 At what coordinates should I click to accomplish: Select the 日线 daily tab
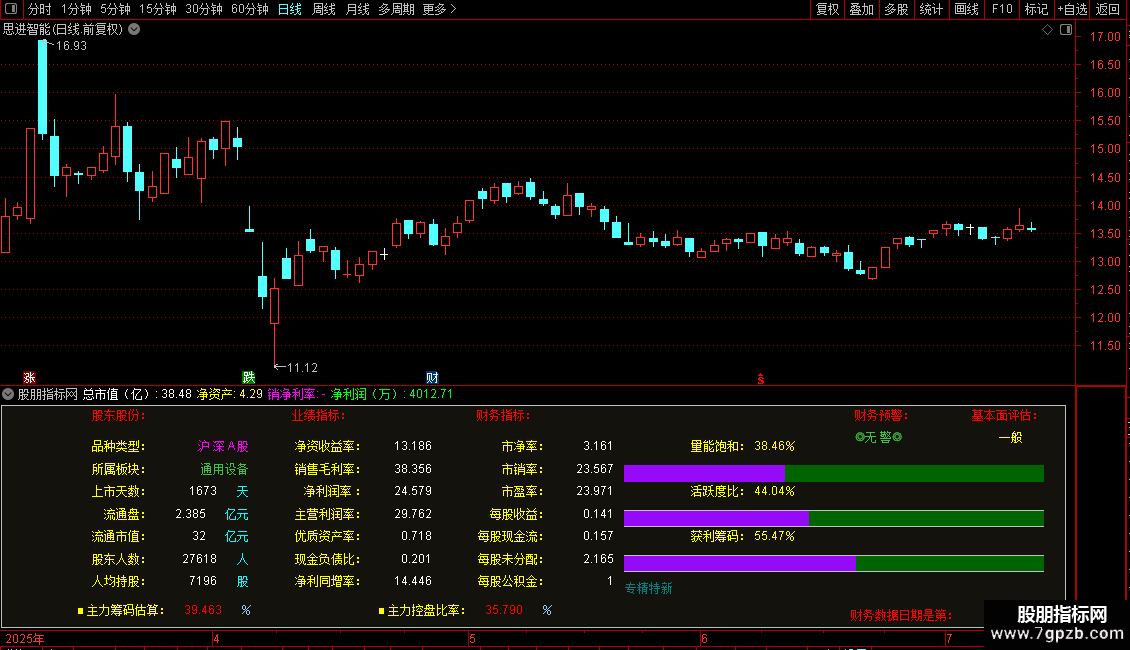(290, 9)
